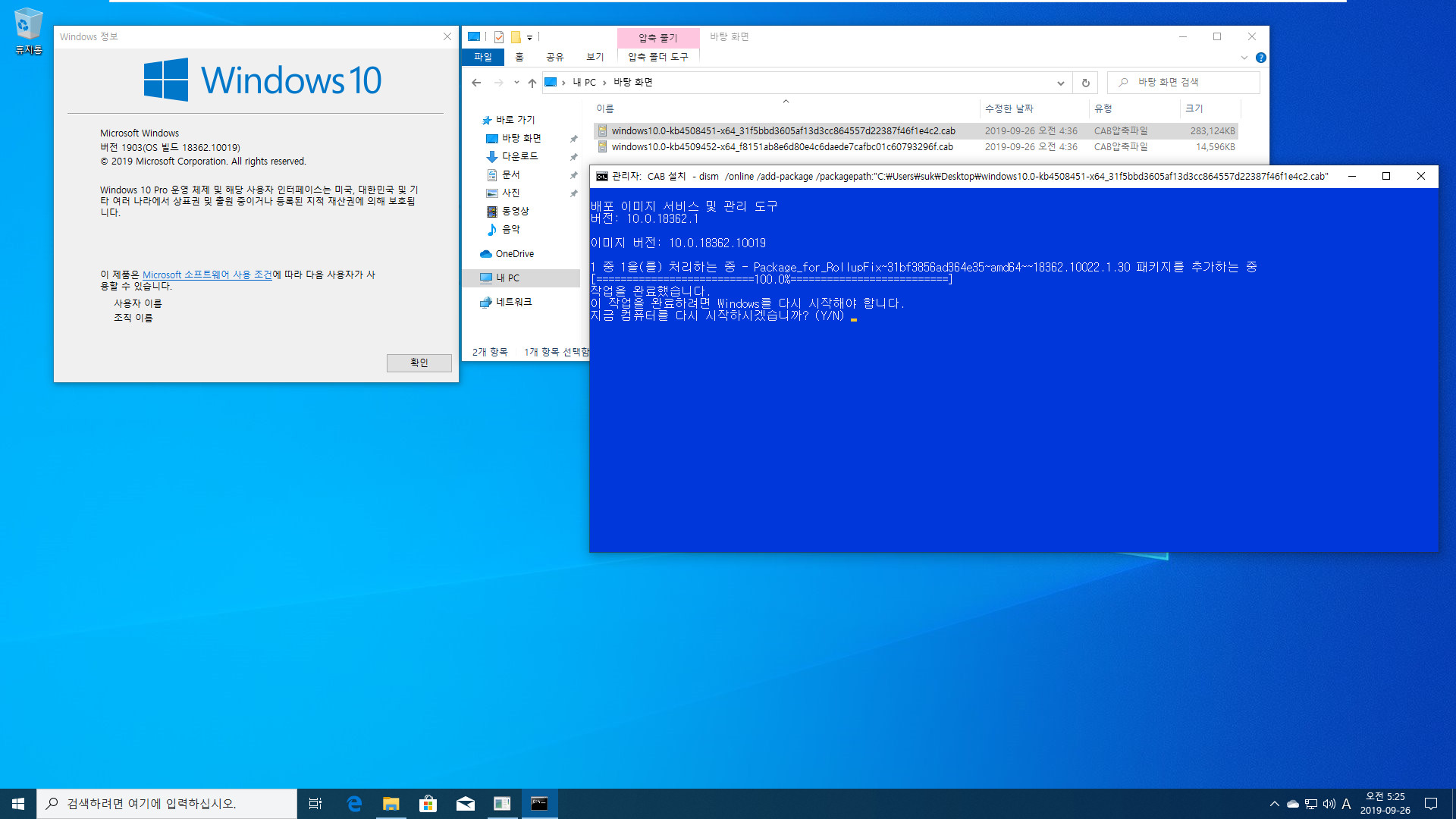Open the volume tray icon
1456x819 pixels.
coord(1329,804)
